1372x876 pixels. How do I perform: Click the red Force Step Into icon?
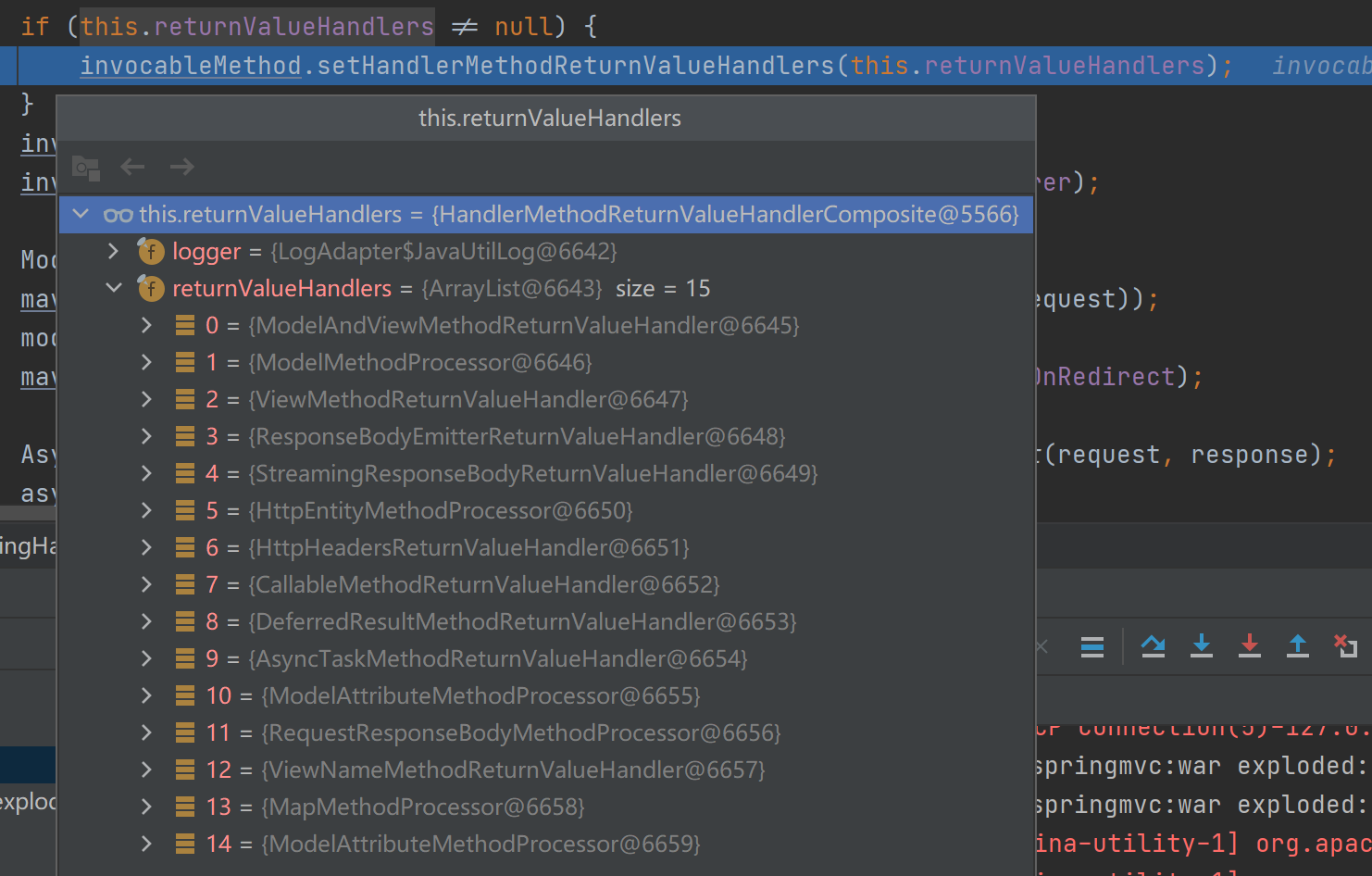point(1250,645)
